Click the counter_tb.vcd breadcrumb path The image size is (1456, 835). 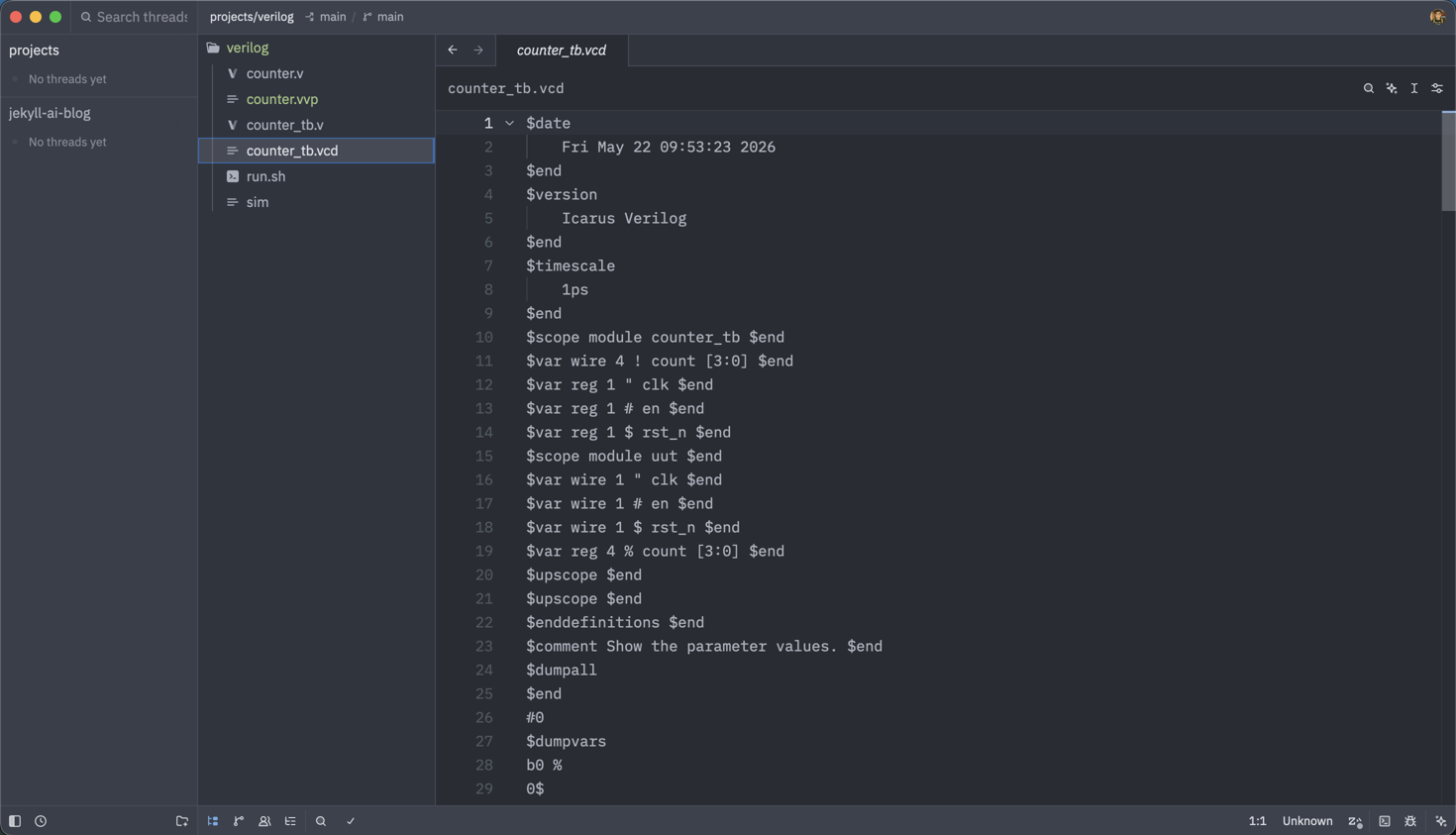(505, 88)
